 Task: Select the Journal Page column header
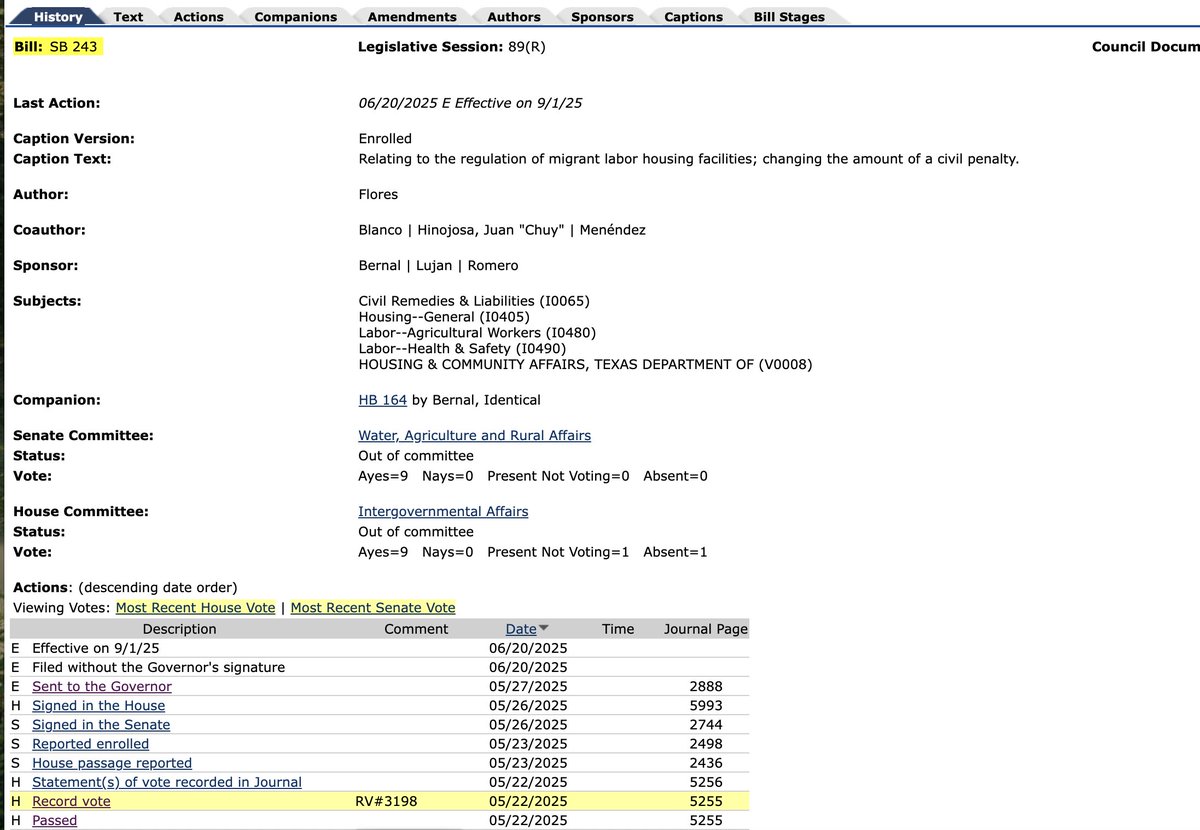[x=706, y=629]
